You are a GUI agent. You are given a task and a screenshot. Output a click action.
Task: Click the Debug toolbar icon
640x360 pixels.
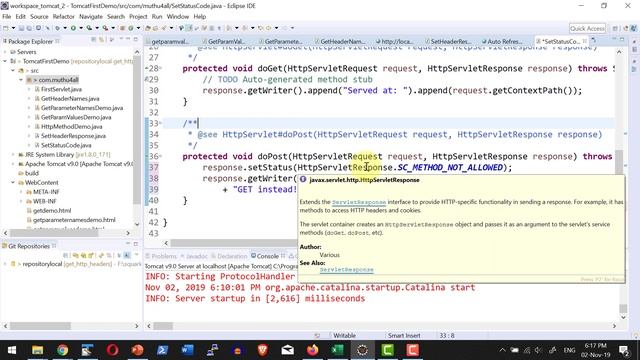pos(57,28)
